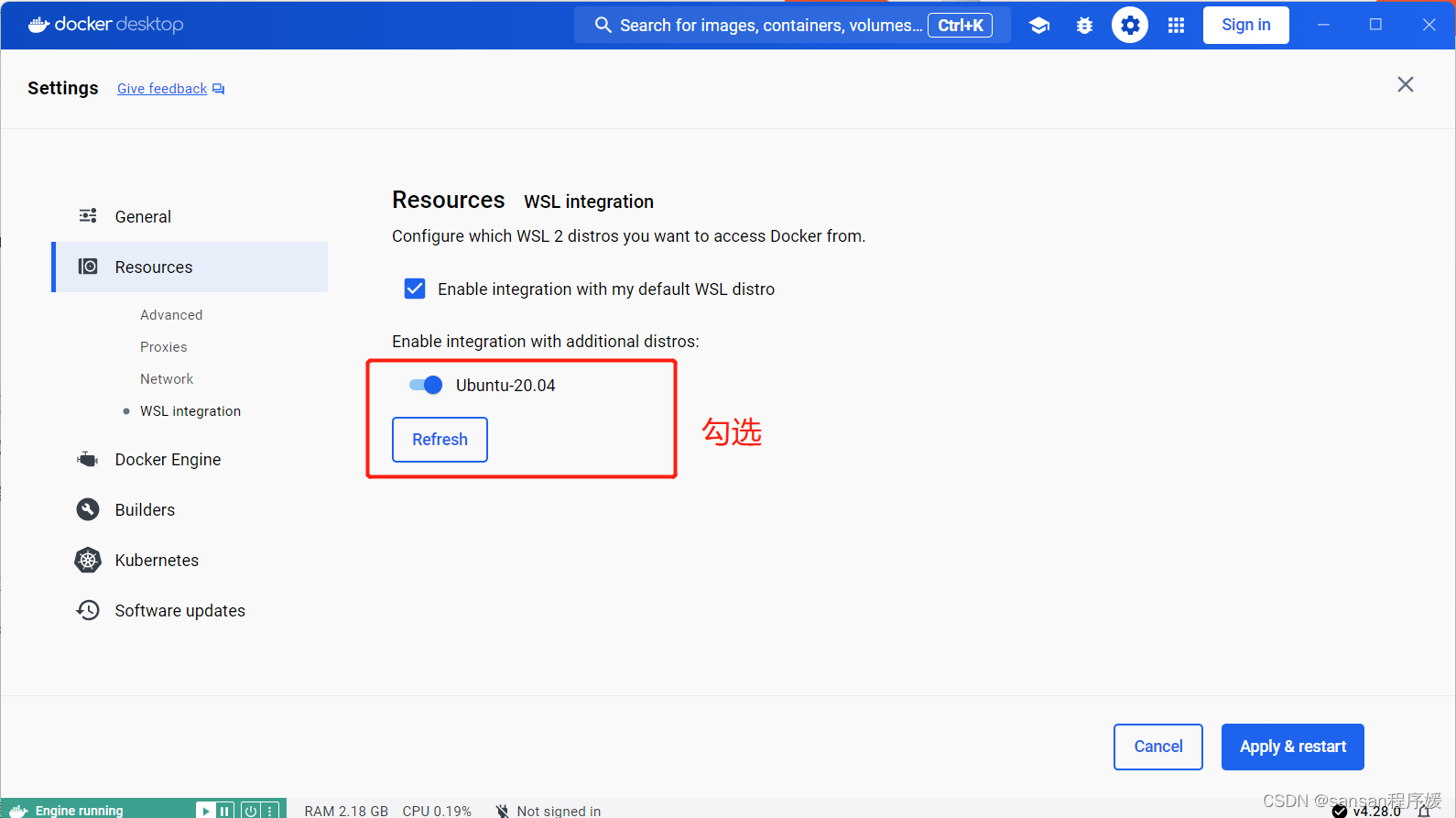Click the Resources disk icon in sidebar
The width and height of the screenshot is (1456, 818).
pos(88,267)
